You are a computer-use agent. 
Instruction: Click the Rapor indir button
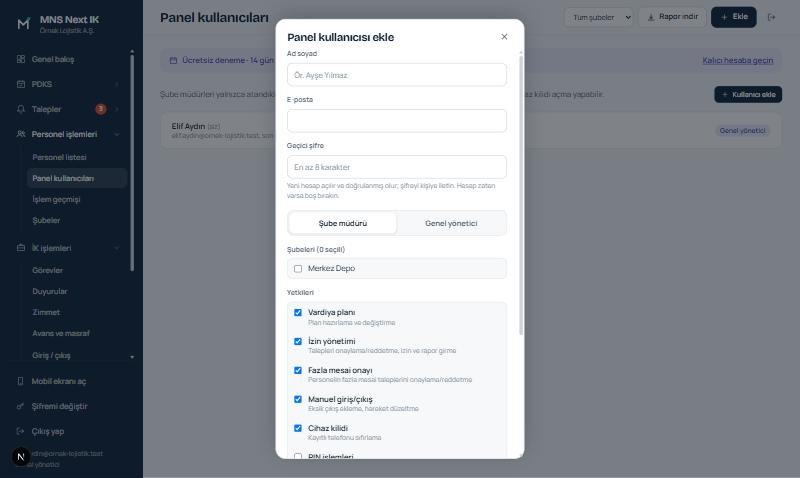[x=672, y=17]
